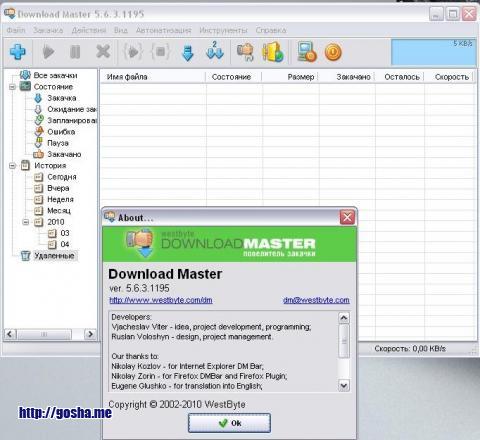Screen dimensions: 480x440
Task: Open the 'Действия' menu
Action: [89, 30]
